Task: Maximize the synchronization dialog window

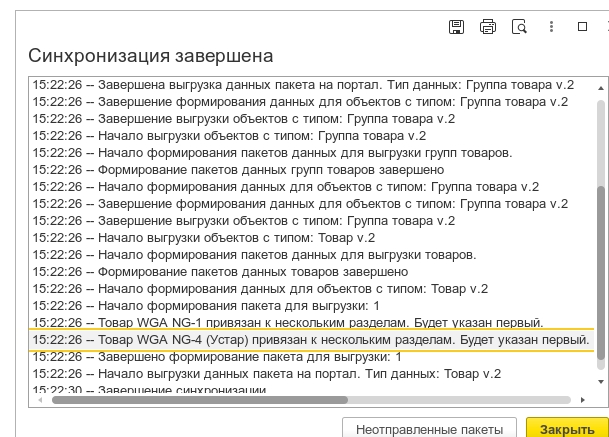Action: [583, 27]
